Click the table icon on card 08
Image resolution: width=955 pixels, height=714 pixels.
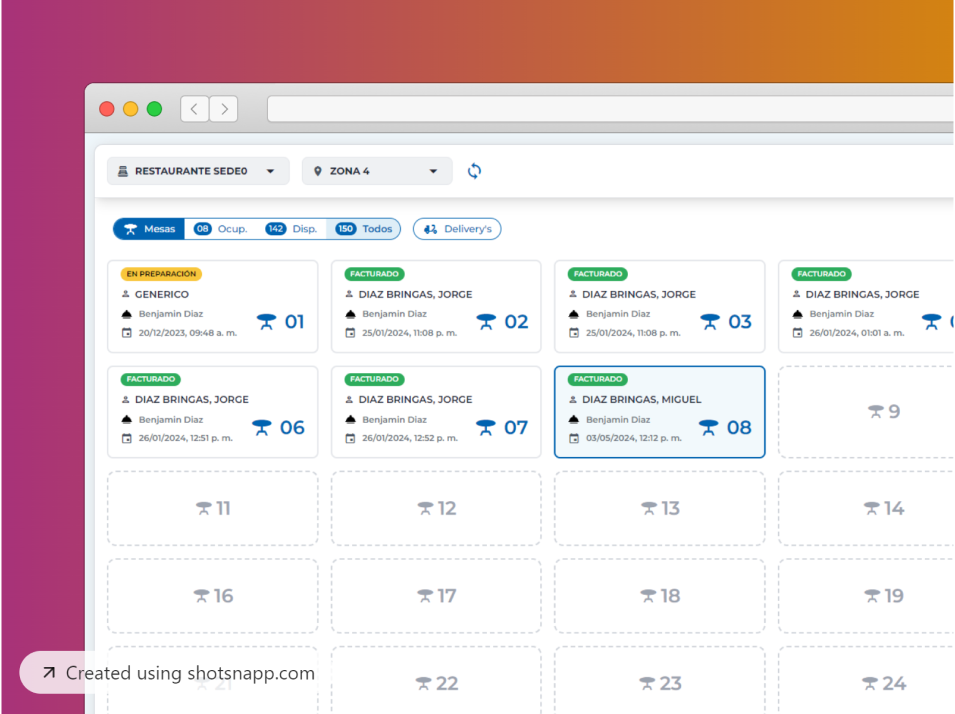(708, 428)
